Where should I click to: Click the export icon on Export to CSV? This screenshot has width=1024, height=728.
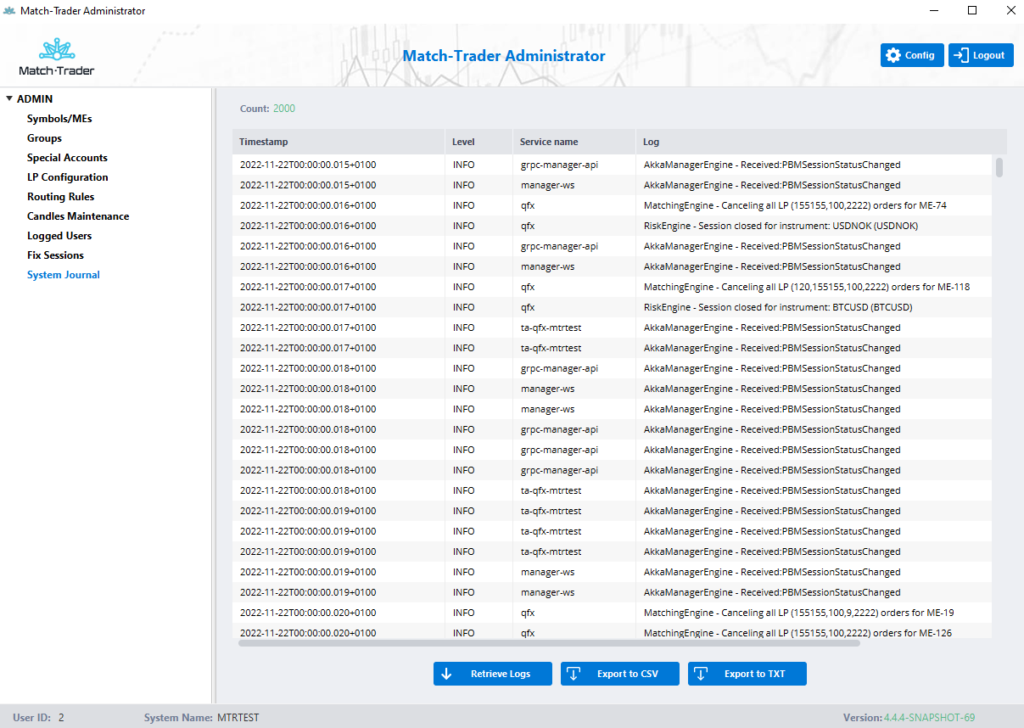(x=573, y=674)
